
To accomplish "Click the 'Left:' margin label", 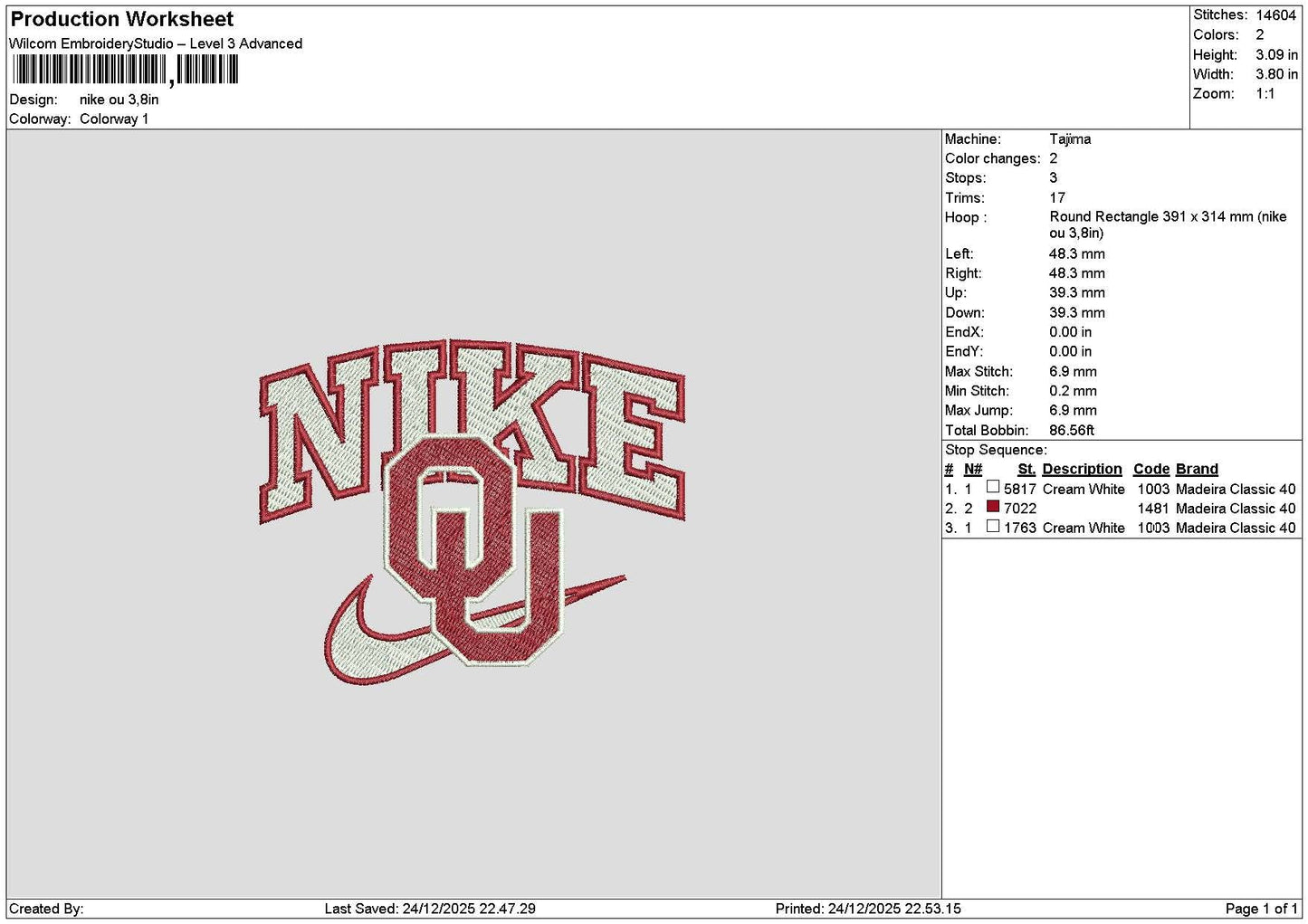I will click(x=960, y=254).
